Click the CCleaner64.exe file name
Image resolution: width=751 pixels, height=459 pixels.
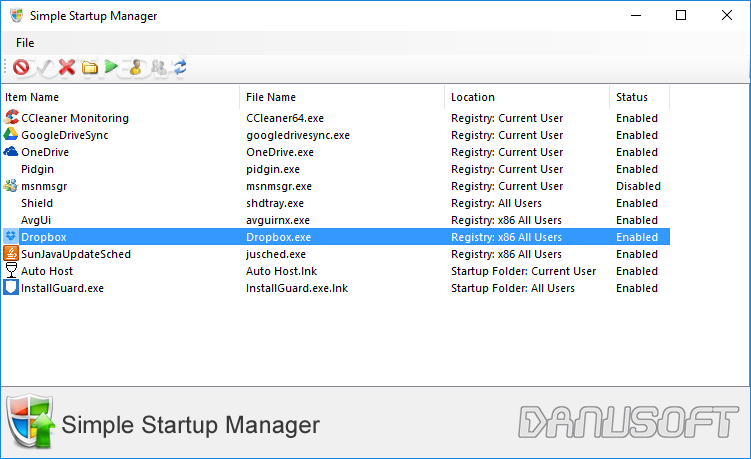pyautogui.click(x=285, y=118)
